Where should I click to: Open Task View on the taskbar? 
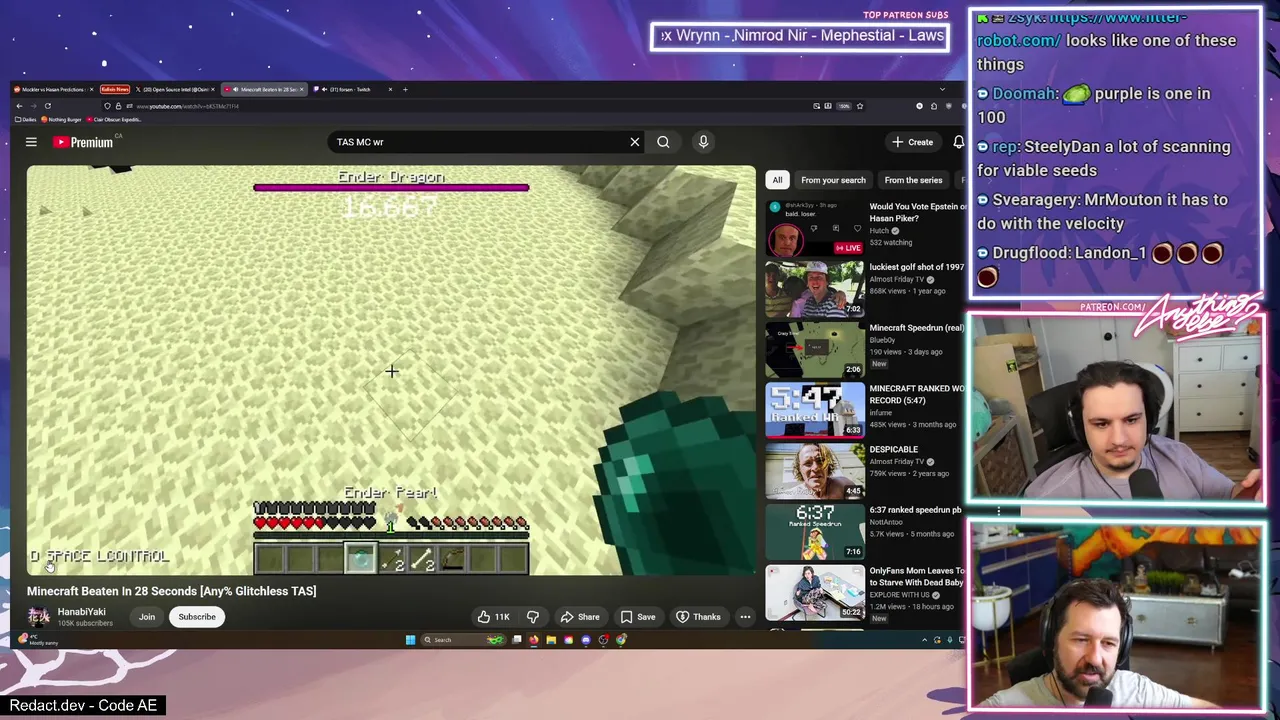tap(517, 640)
